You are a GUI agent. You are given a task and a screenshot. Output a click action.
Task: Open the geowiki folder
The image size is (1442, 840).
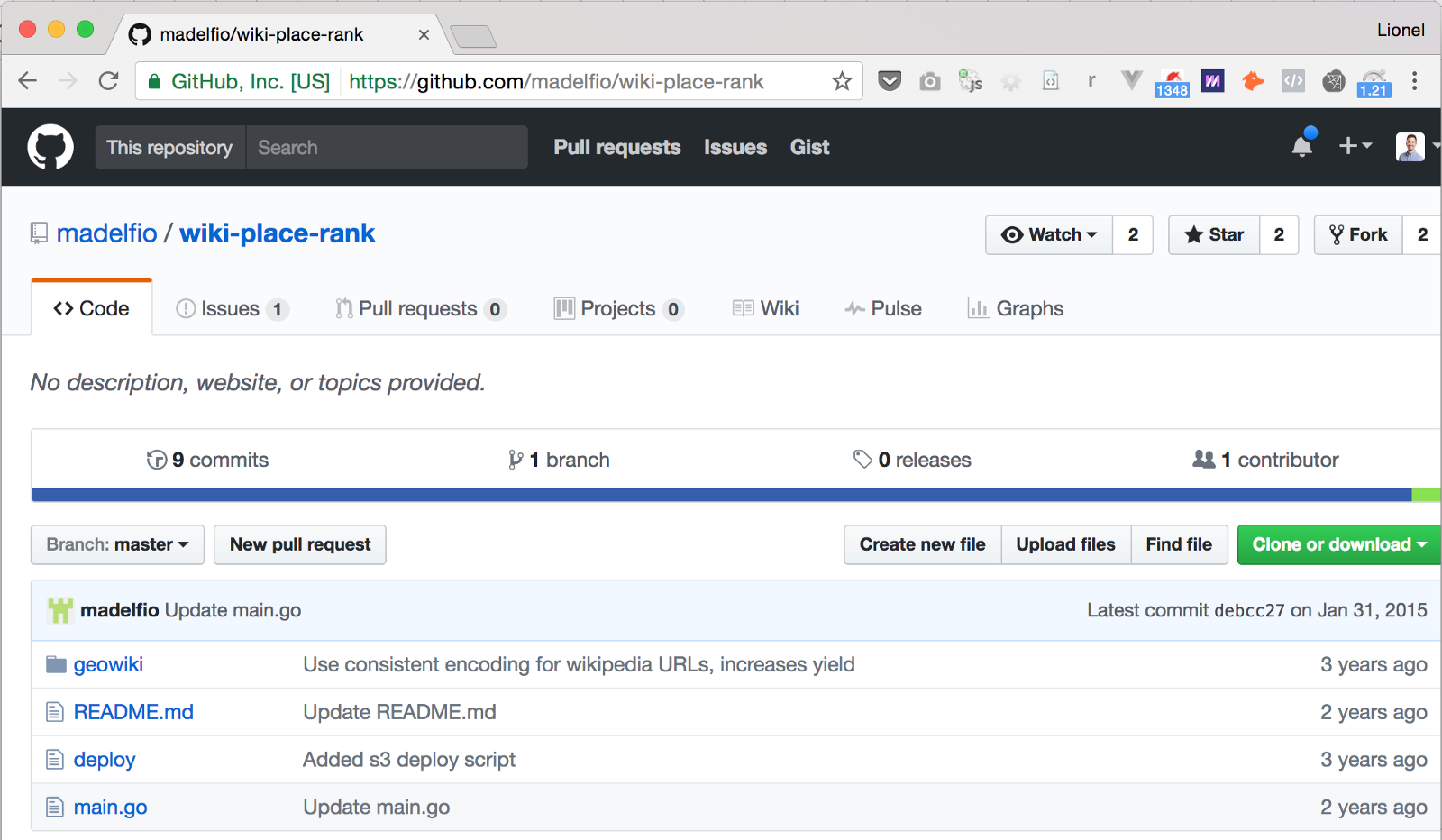pyautogui.click(x=108, y=664)
